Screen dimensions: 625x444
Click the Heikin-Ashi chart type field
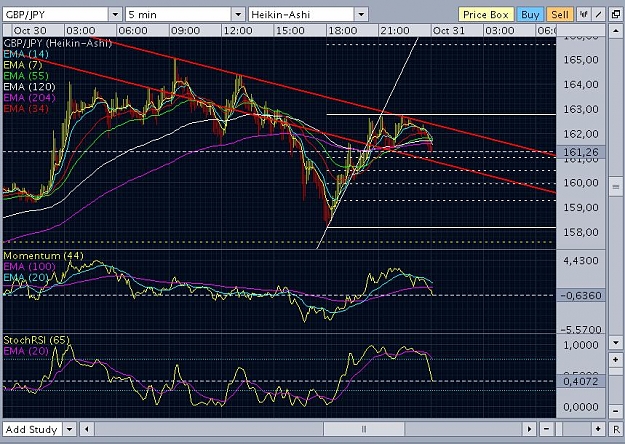pos(302,15)
